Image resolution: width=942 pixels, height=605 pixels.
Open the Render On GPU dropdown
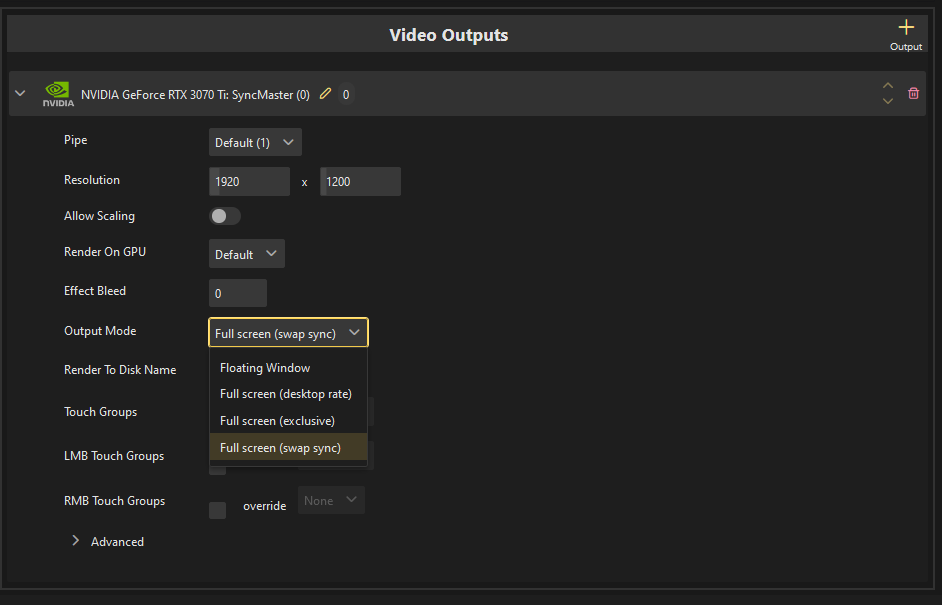[247, 254]
